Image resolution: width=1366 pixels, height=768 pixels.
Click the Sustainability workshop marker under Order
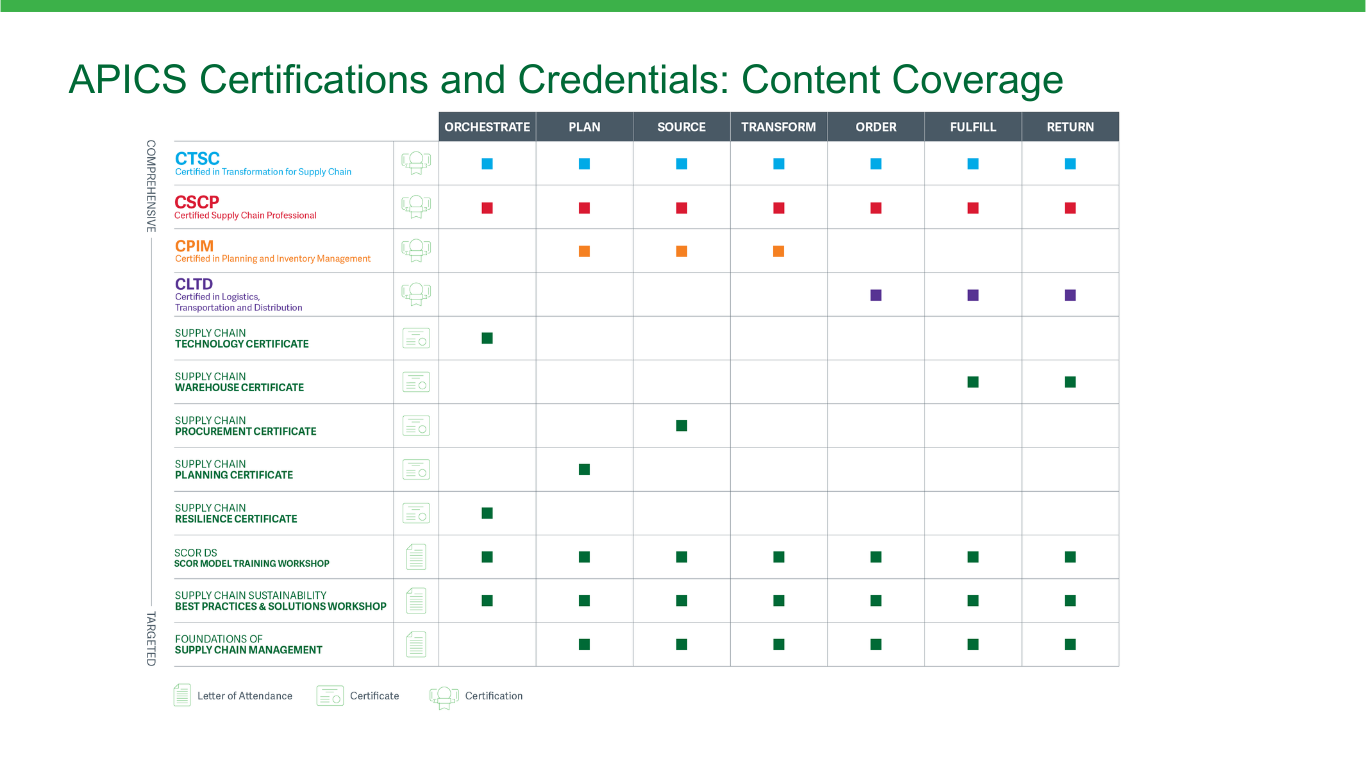click(876, 601)
